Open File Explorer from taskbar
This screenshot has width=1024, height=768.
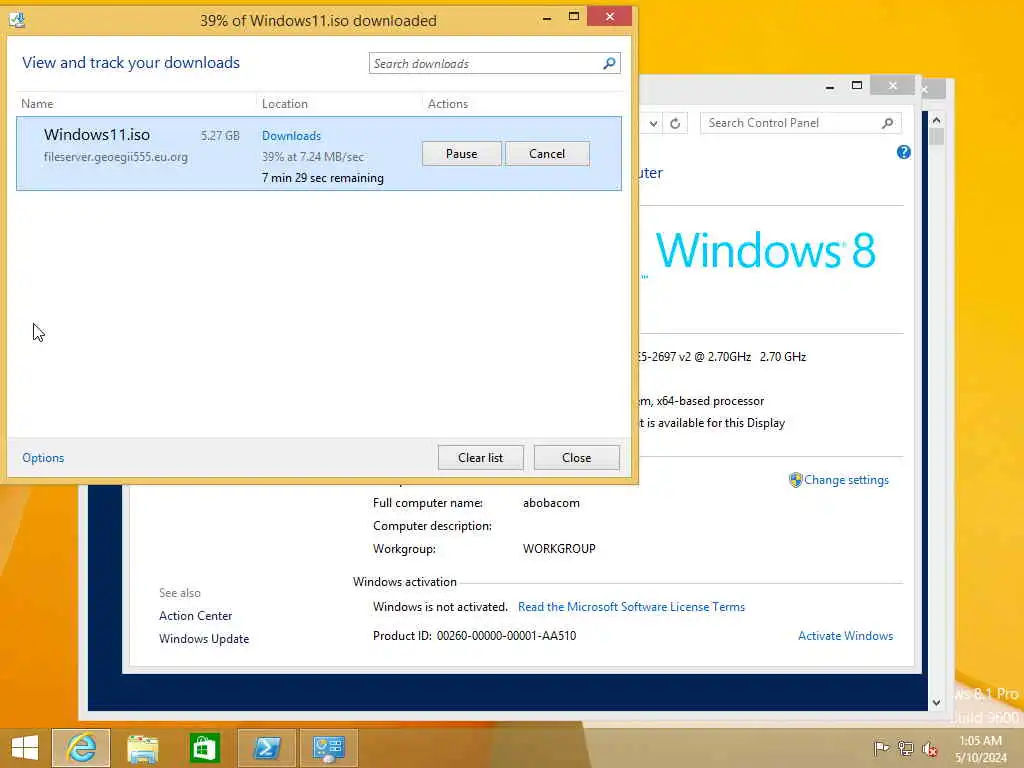[x=142, y=748]
